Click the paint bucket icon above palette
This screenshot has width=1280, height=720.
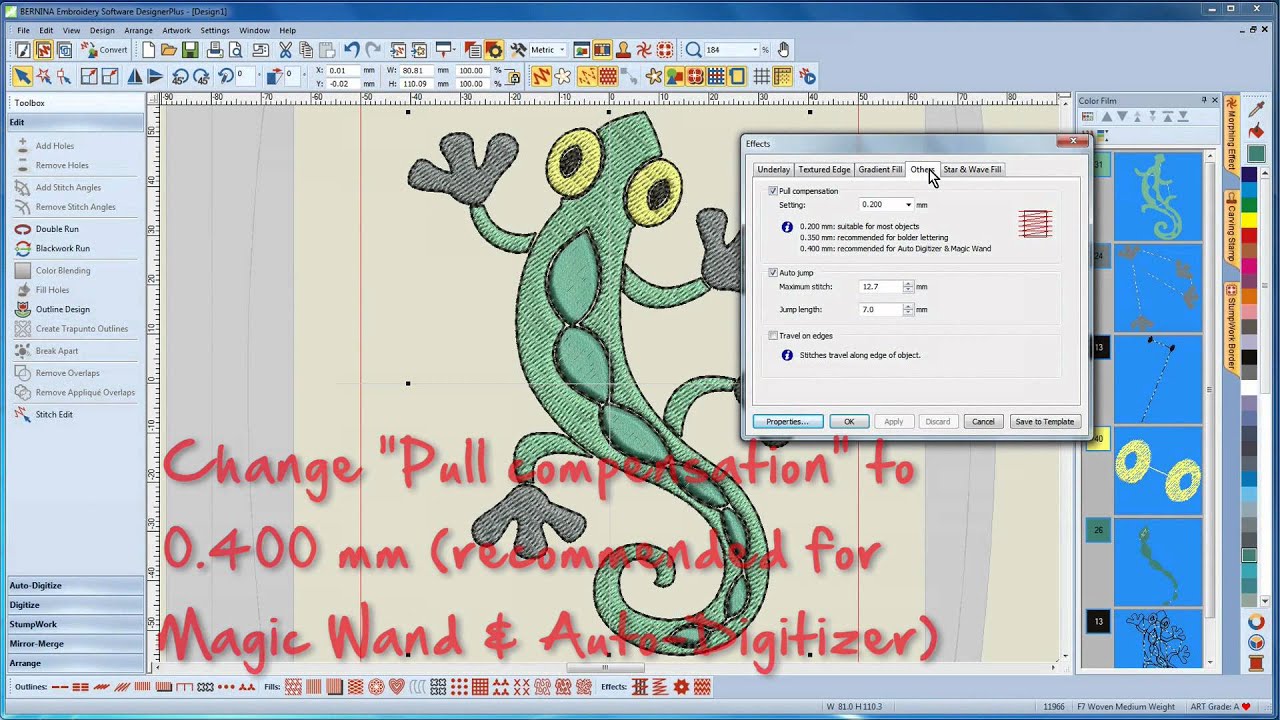coord(1256,131)
